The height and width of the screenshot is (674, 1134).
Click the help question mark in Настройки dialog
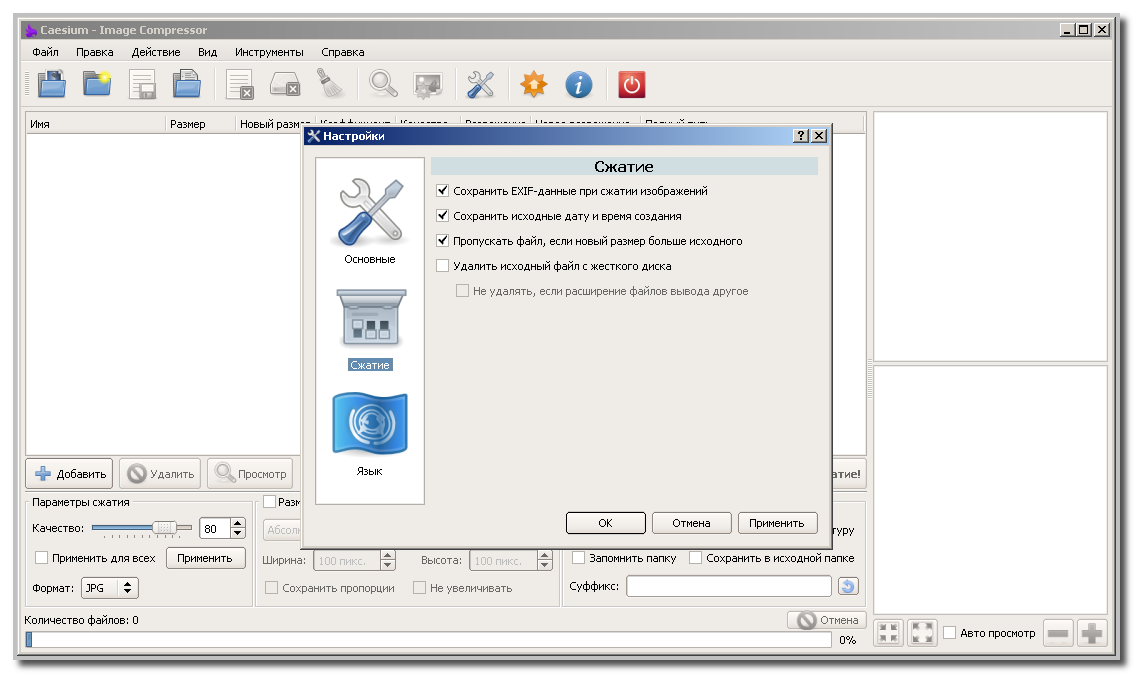(801, 136)
